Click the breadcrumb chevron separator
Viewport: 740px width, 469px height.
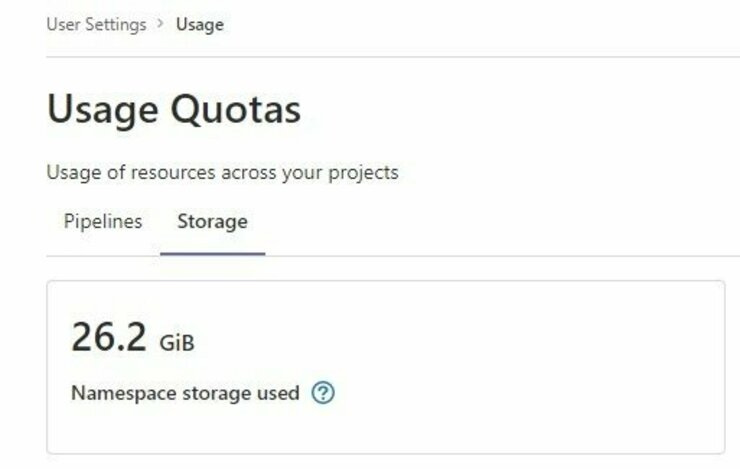[160, 23]
